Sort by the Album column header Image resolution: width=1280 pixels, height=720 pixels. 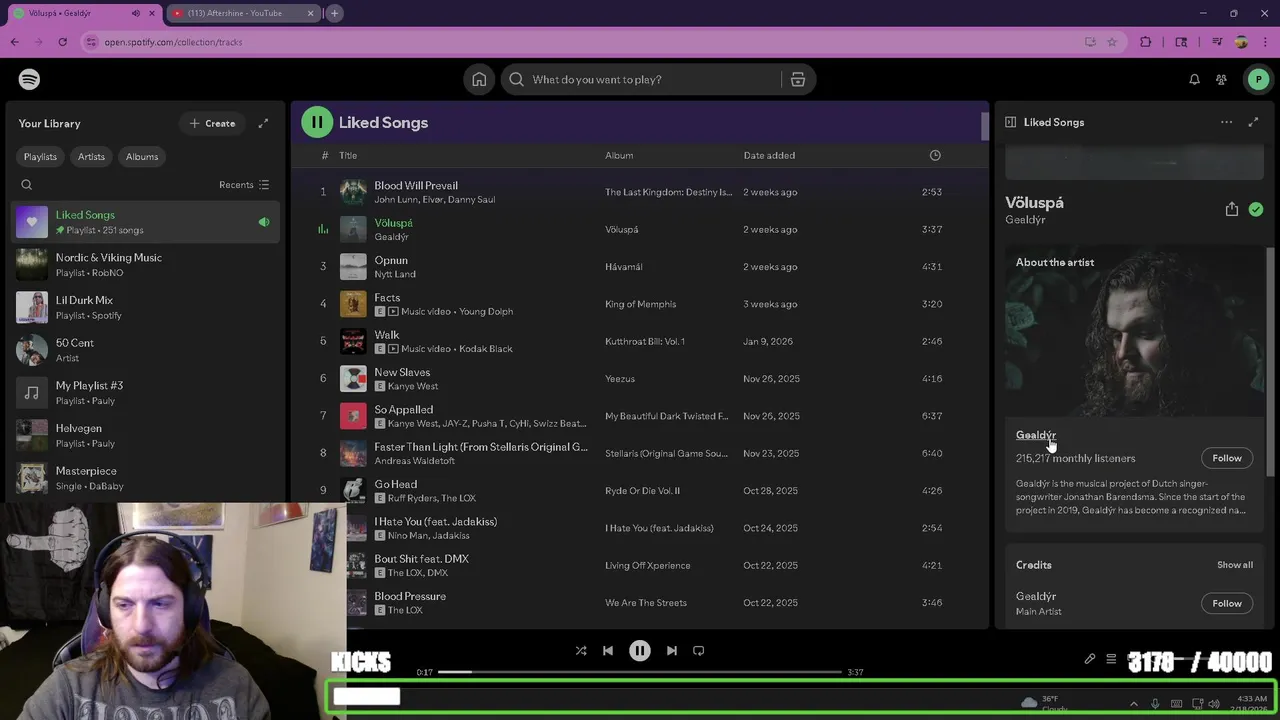(x=619, y=155)
